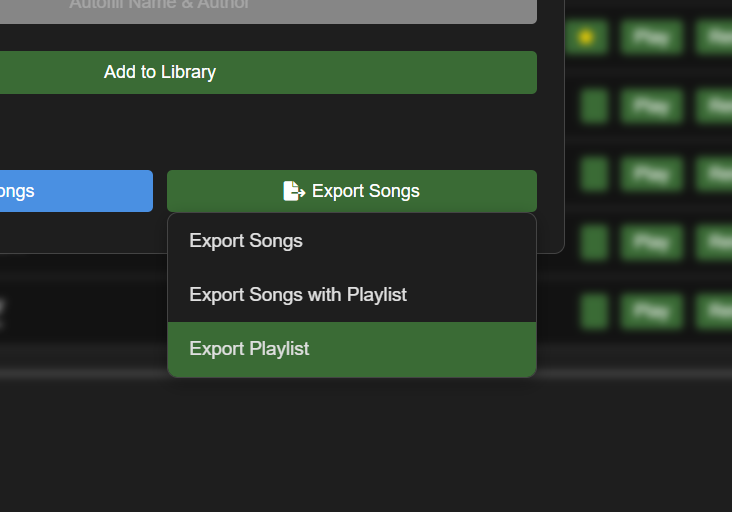This screenshot has width=732, height=512.
Task: Choose Export Songs with Playlist option
Action: point(352,295)
